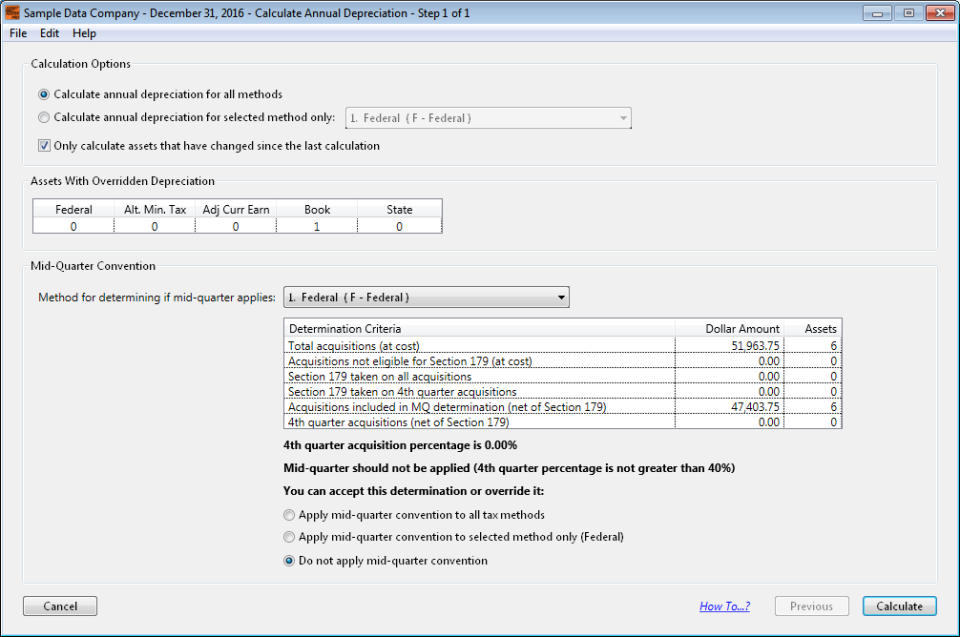Select "Apply mid-quarter convention to selected method only"

289,537
